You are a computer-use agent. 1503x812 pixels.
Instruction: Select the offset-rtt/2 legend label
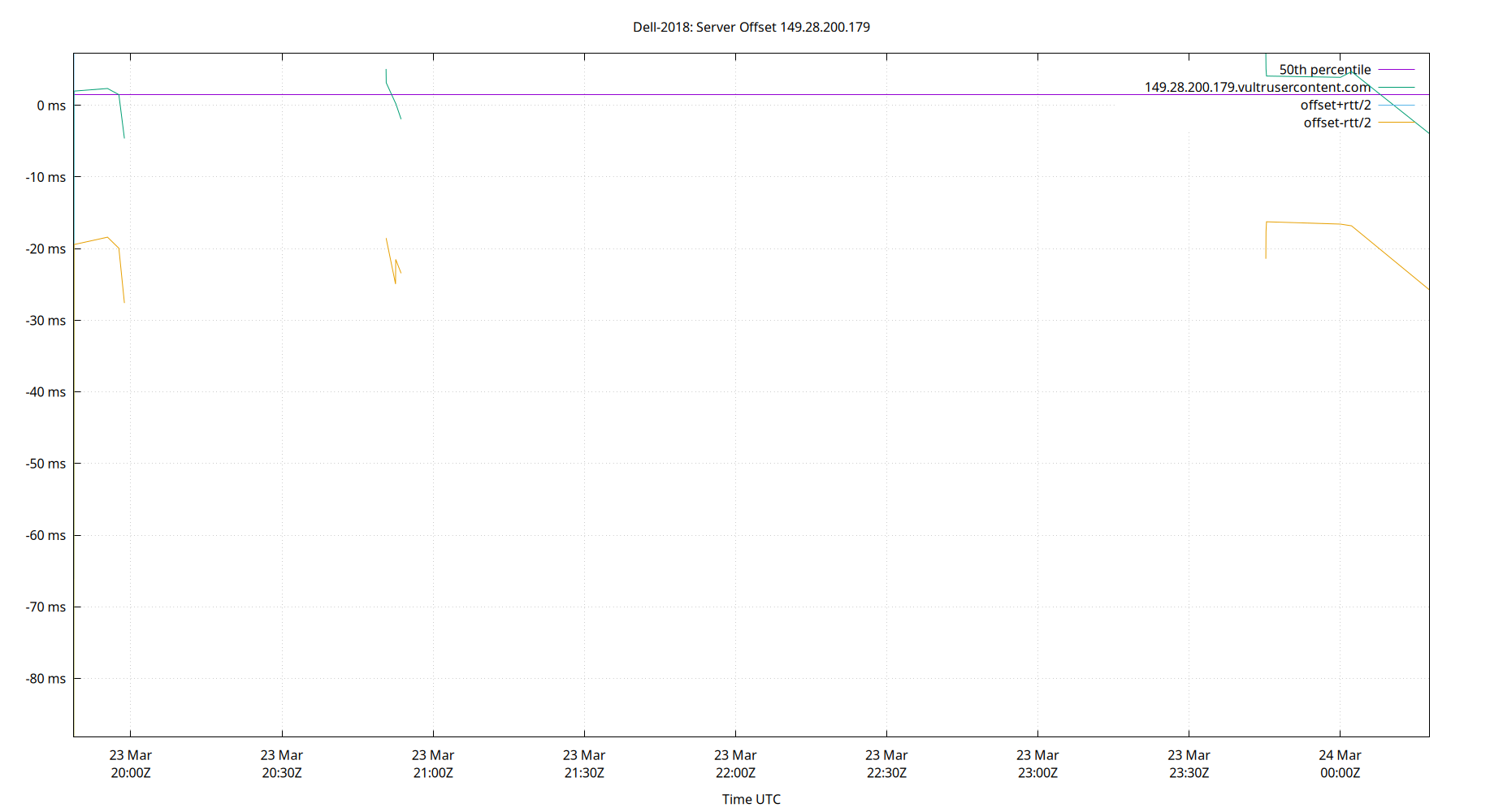point(1337,123)
